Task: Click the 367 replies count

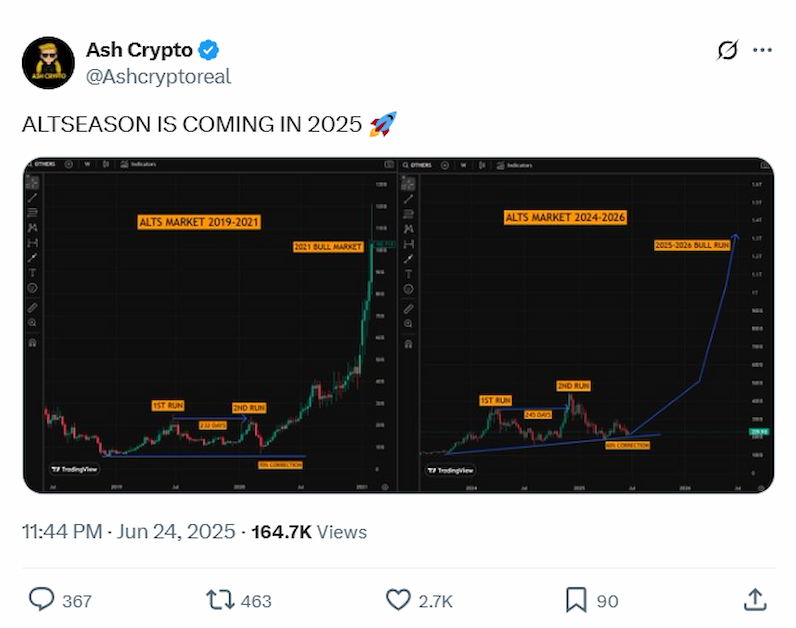Action: point(77,601)
